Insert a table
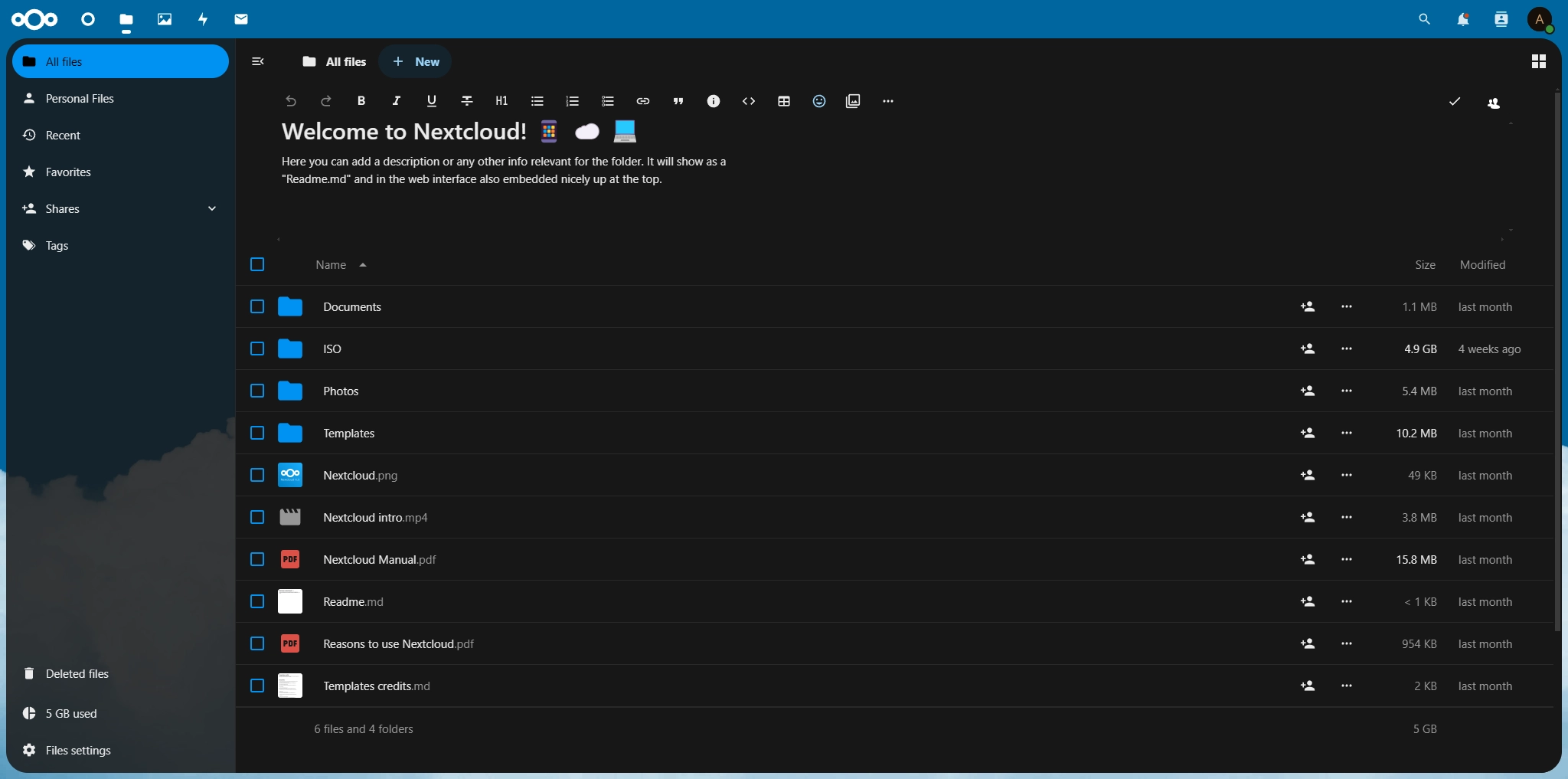Viewport: 1568px width, 779px height. tap(784, 101)
